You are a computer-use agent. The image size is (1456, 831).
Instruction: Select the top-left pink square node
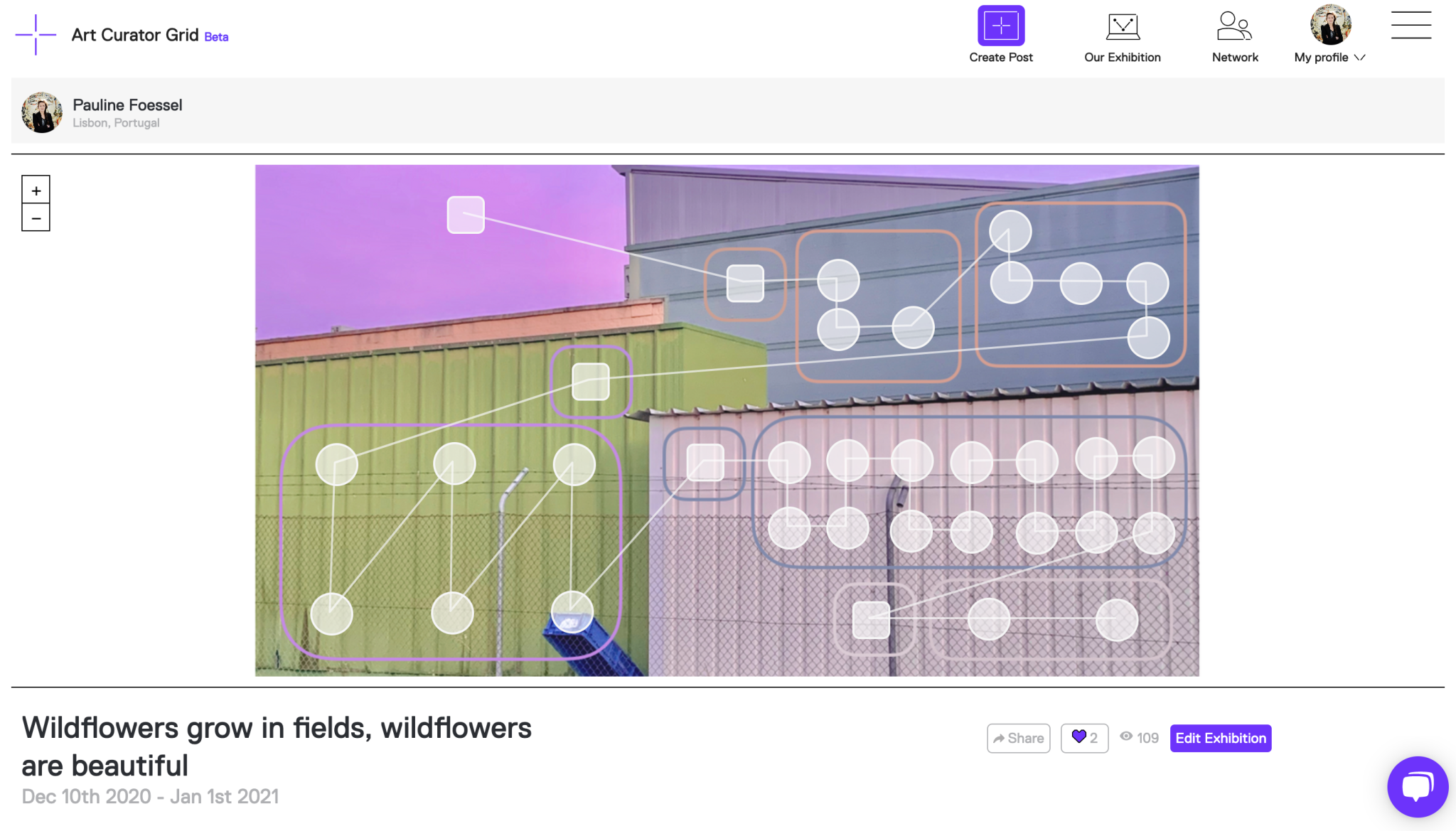pyautogui.click(x=466, y=215)
